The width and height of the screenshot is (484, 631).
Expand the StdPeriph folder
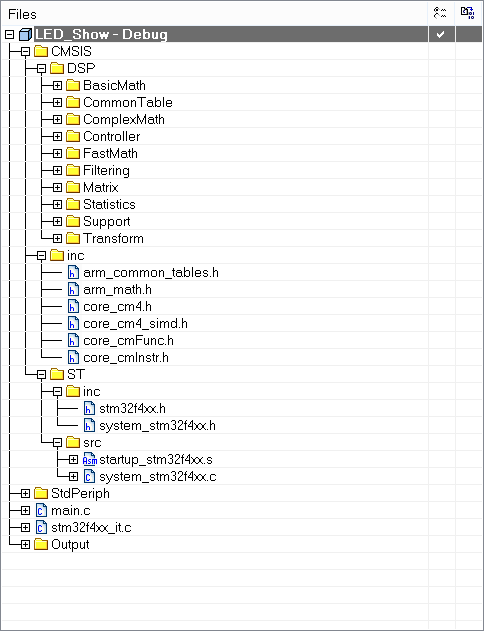pyautogui.click(x=25, y=493)
